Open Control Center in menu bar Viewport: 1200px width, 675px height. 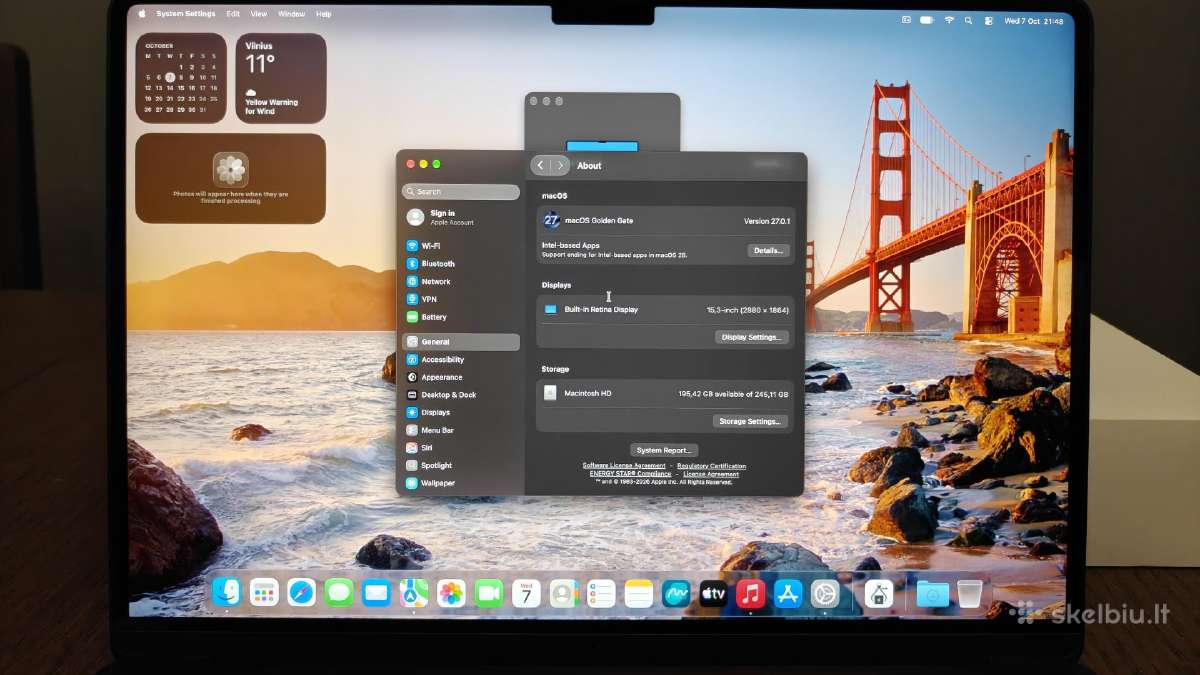pyautogui.click(x=988, y=20)
